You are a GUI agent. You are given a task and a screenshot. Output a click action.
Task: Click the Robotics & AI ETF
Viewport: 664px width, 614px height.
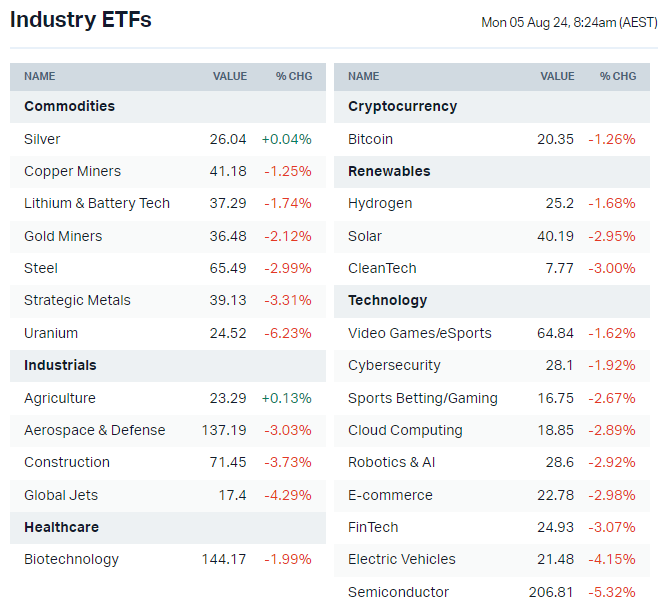pos(391,462)
